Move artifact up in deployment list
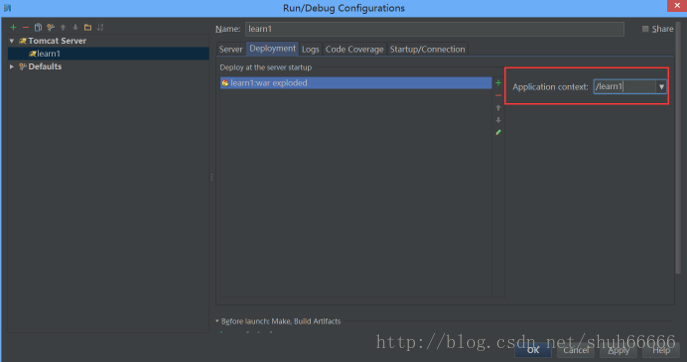Viewport: 687px width, 362px height. click(x=498, y=108)
